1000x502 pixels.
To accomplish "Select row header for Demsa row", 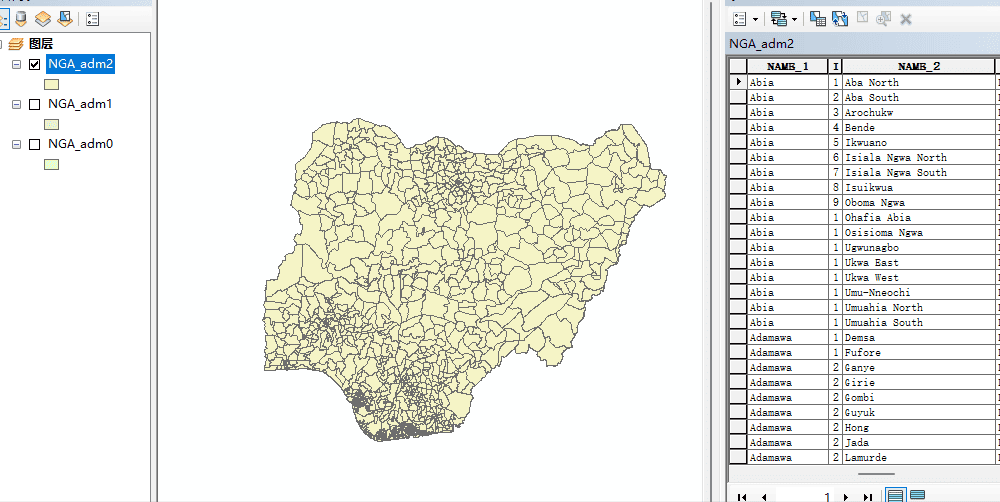I will (x=739, y=337).
